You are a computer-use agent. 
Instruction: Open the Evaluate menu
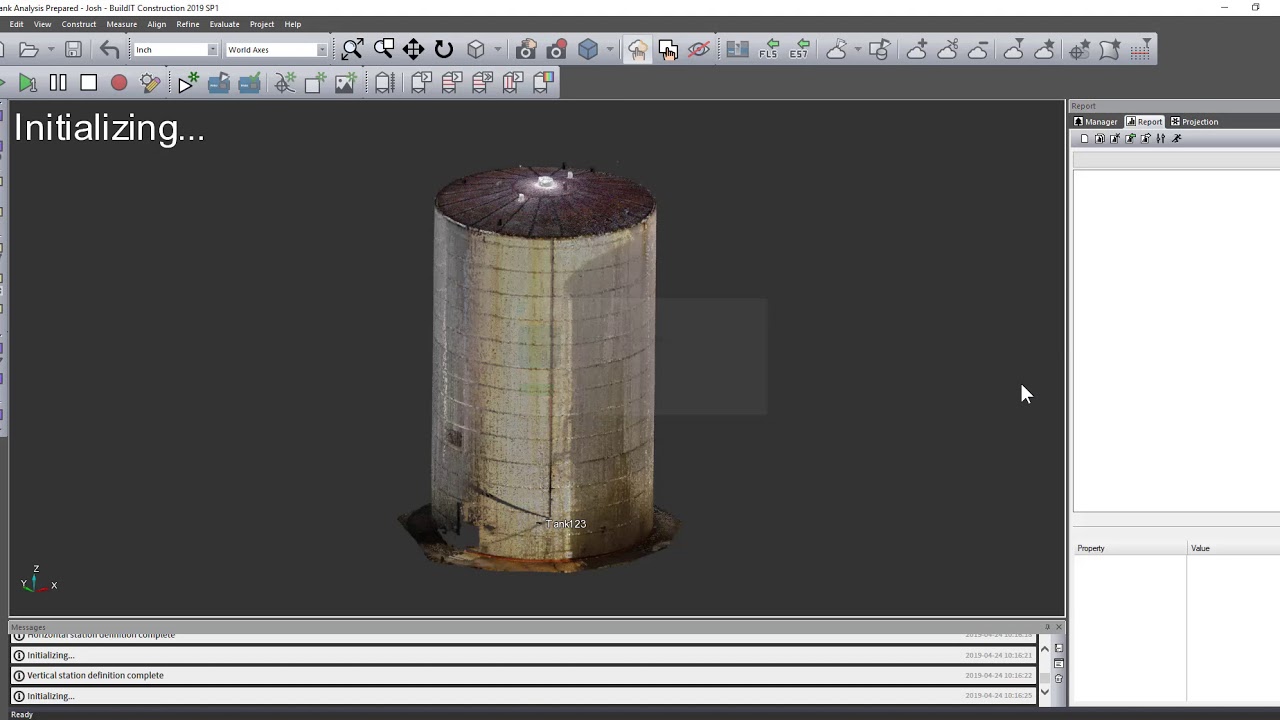tap(224, 24)
